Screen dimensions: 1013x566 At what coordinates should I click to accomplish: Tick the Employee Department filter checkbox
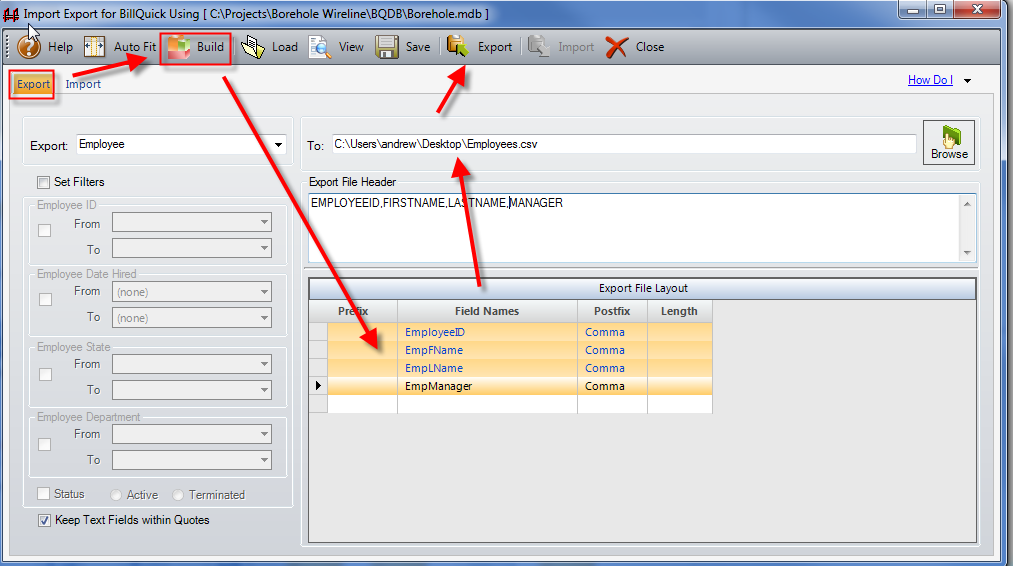click(x=45, y=445)
